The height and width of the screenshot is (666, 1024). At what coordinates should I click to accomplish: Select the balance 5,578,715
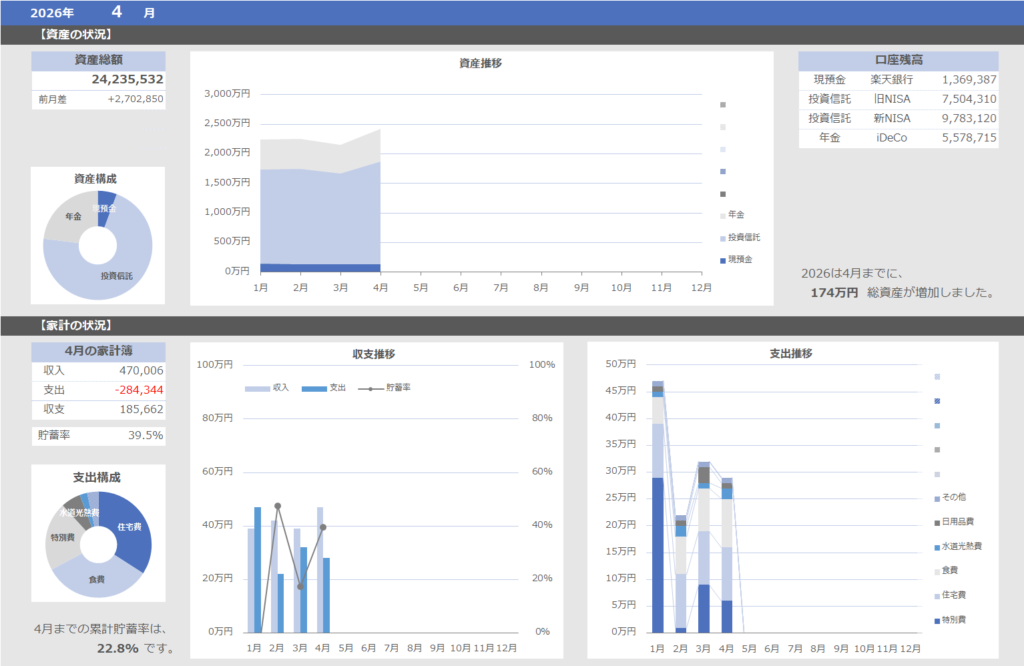[x=969, y=138]
